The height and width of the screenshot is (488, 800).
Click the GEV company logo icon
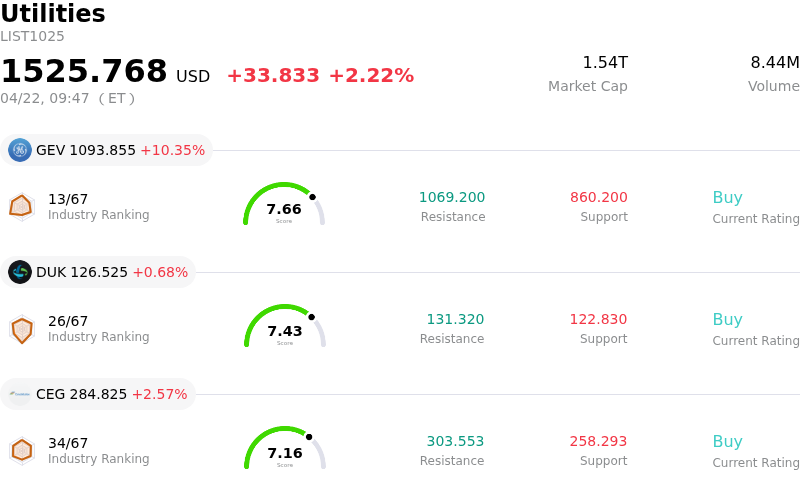(20, 150)
